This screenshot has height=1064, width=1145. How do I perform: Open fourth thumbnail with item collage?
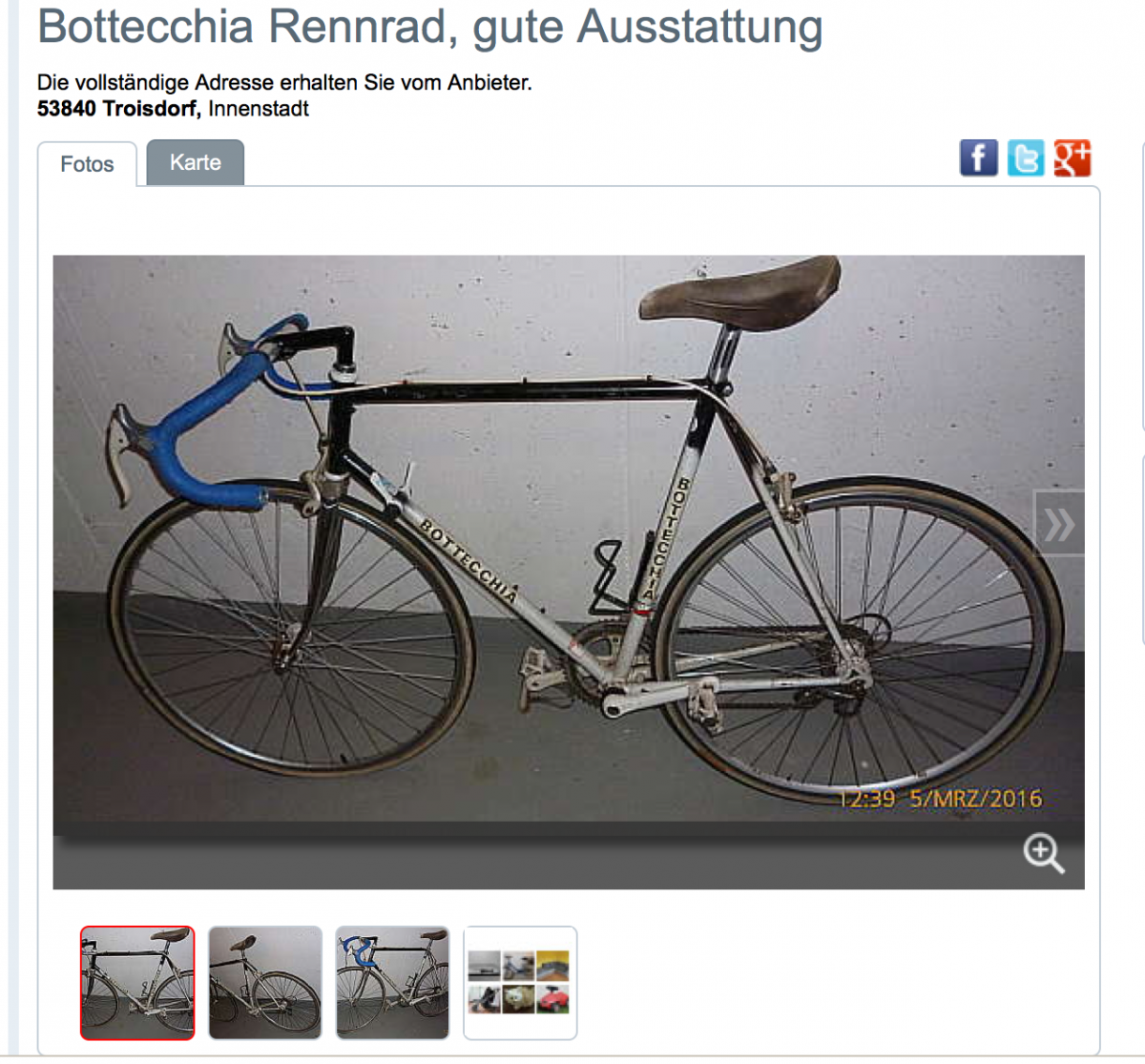(x=520, y=983)
